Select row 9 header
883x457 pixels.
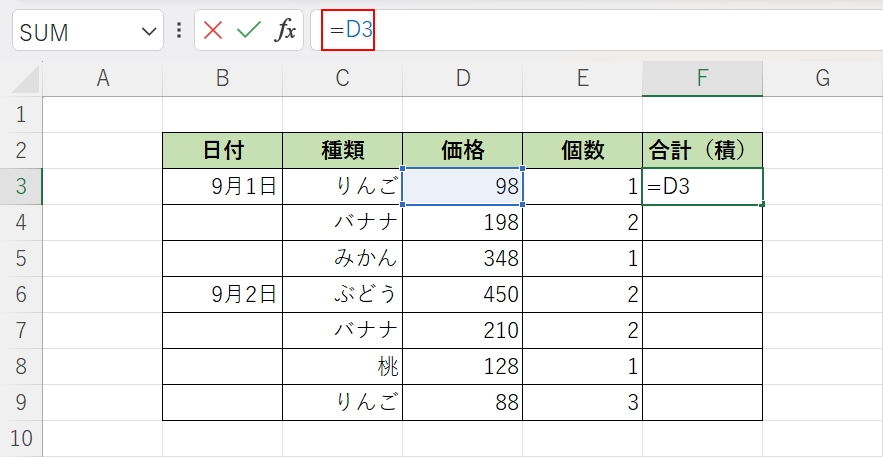tap(21, 402)
